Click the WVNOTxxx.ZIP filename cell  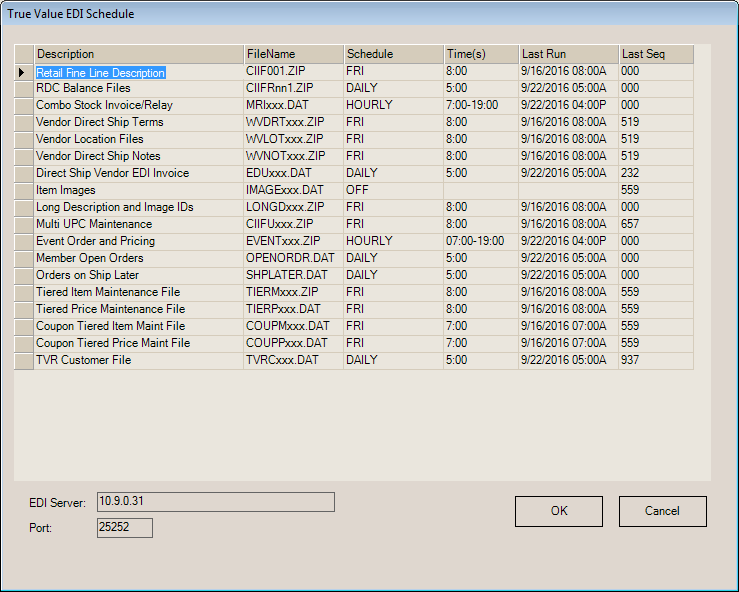click(294, 156)
